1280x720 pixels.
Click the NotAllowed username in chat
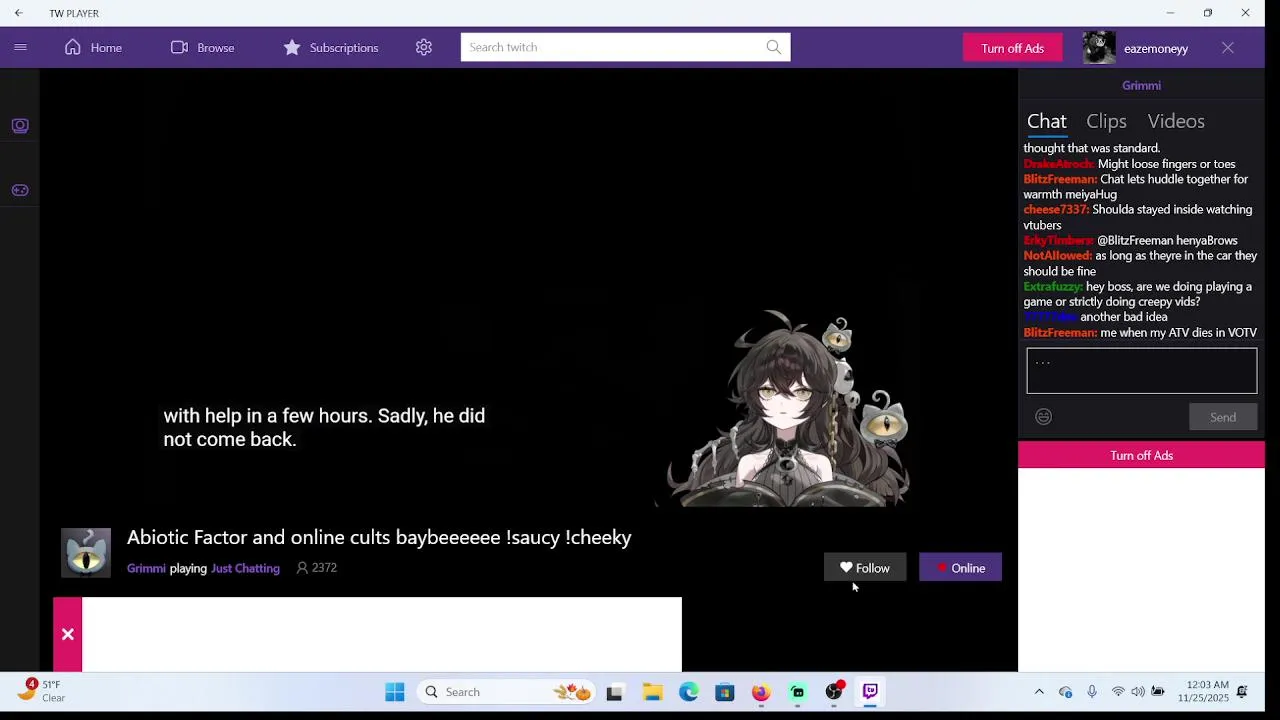tap(1057, 256)
